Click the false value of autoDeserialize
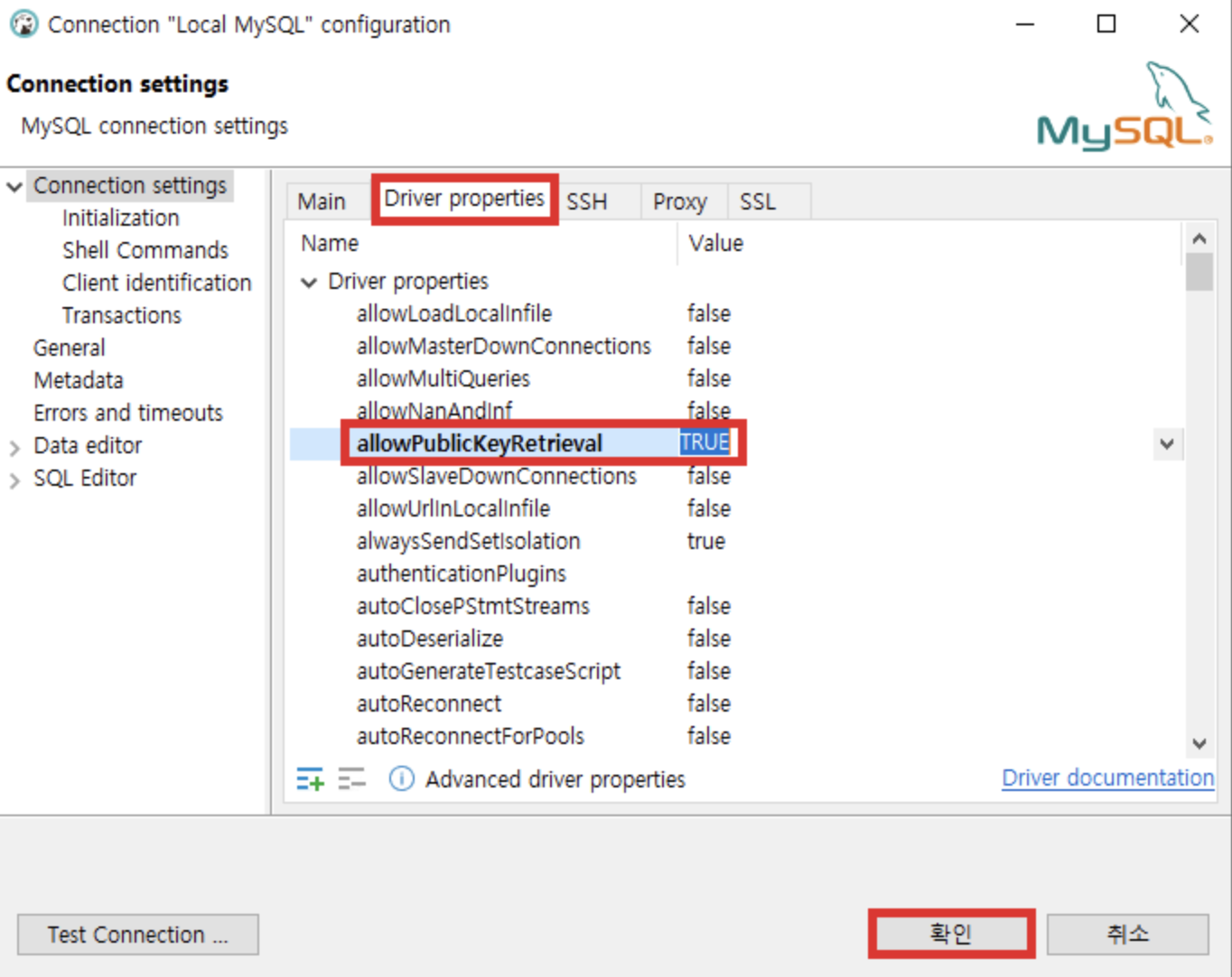The width and height of the screenshot is (1232, 977). click(x=709, y=638)
